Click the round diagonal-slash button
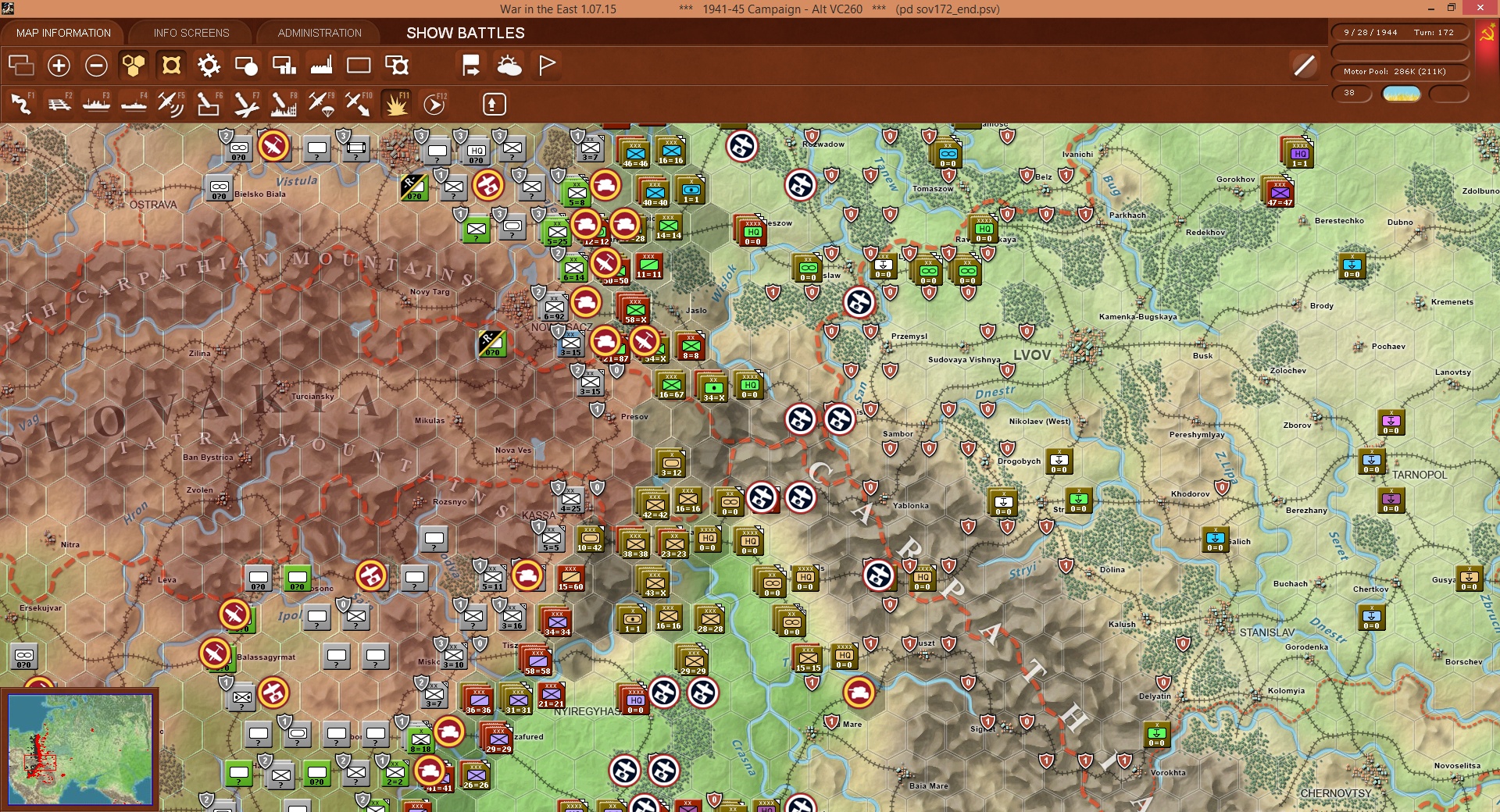The height and width of the screenshot is (812, 1500). coord(1304,66)
